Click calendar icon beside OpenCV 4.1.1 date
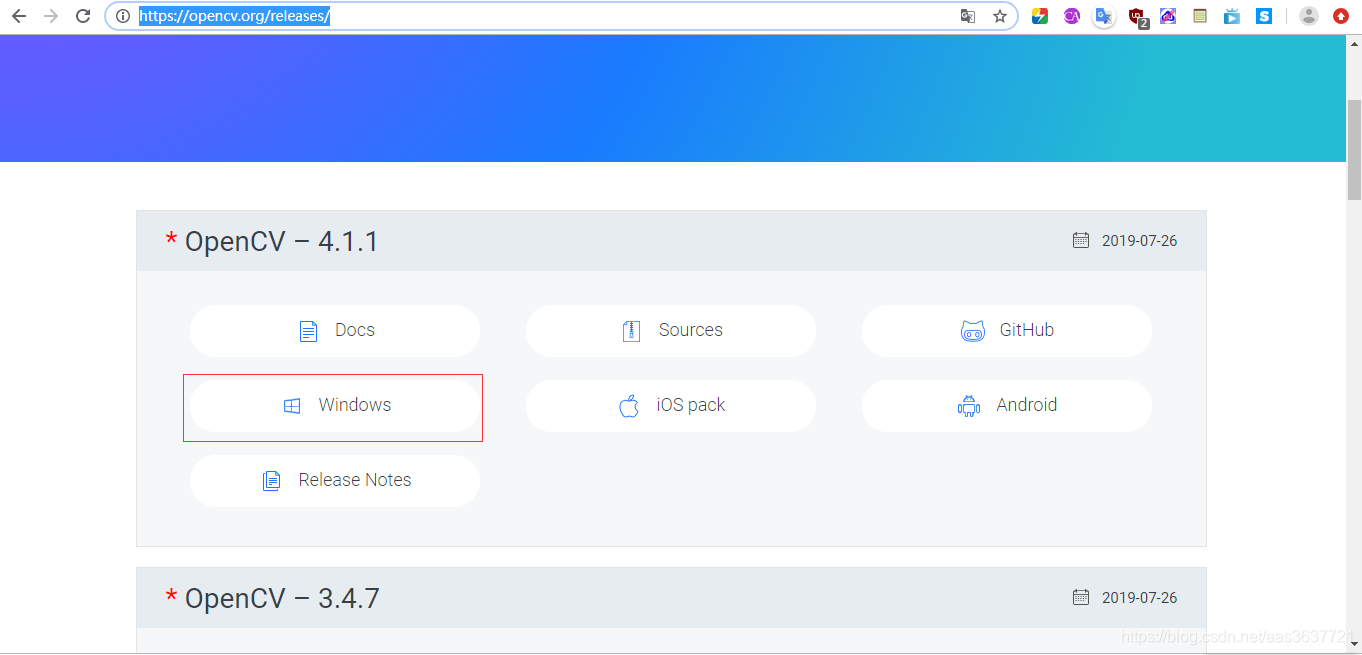 tap(1081, 240)
